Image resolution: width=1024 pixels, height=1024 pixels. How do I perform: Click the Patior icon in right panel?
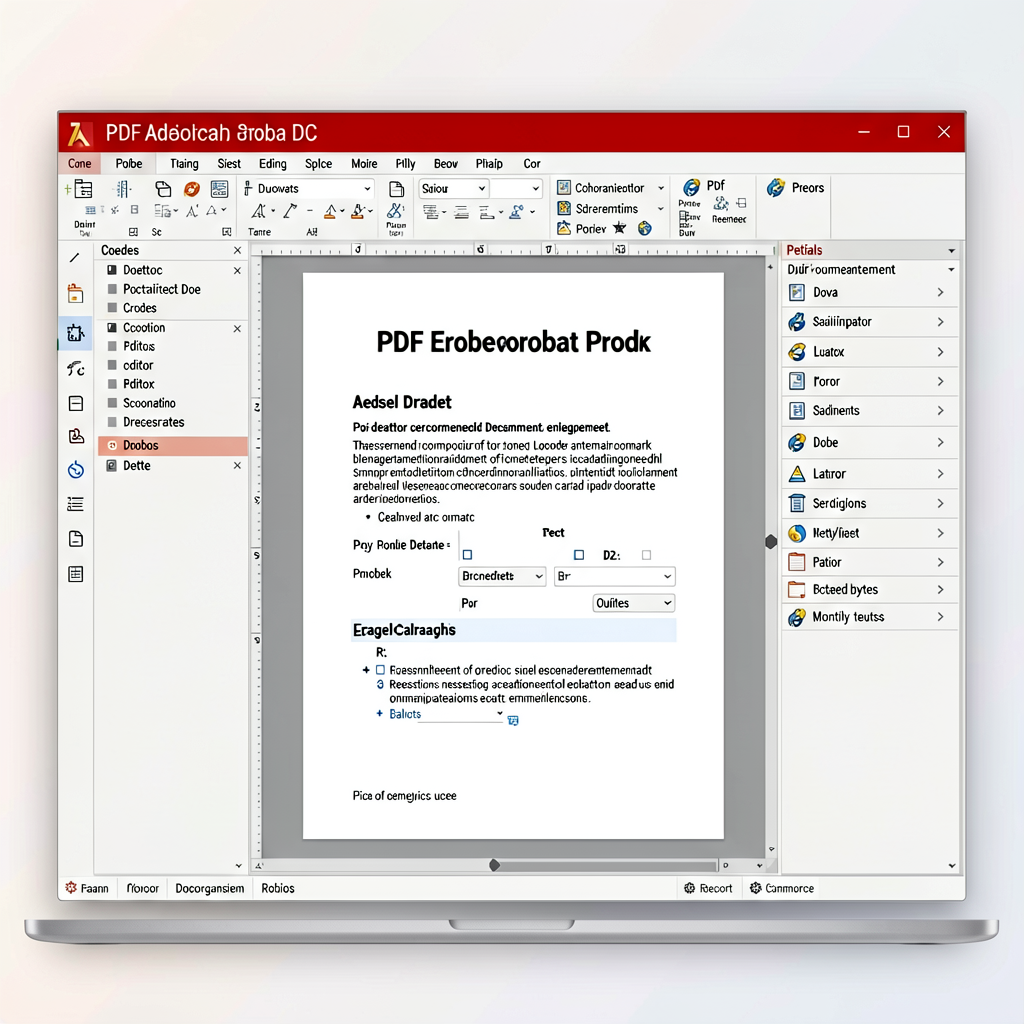(797, 562)
